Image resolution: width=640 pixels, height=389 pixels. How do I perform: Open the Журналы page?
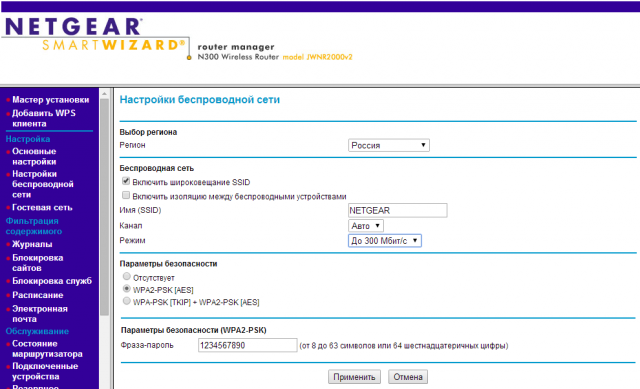tap(32, 244)
